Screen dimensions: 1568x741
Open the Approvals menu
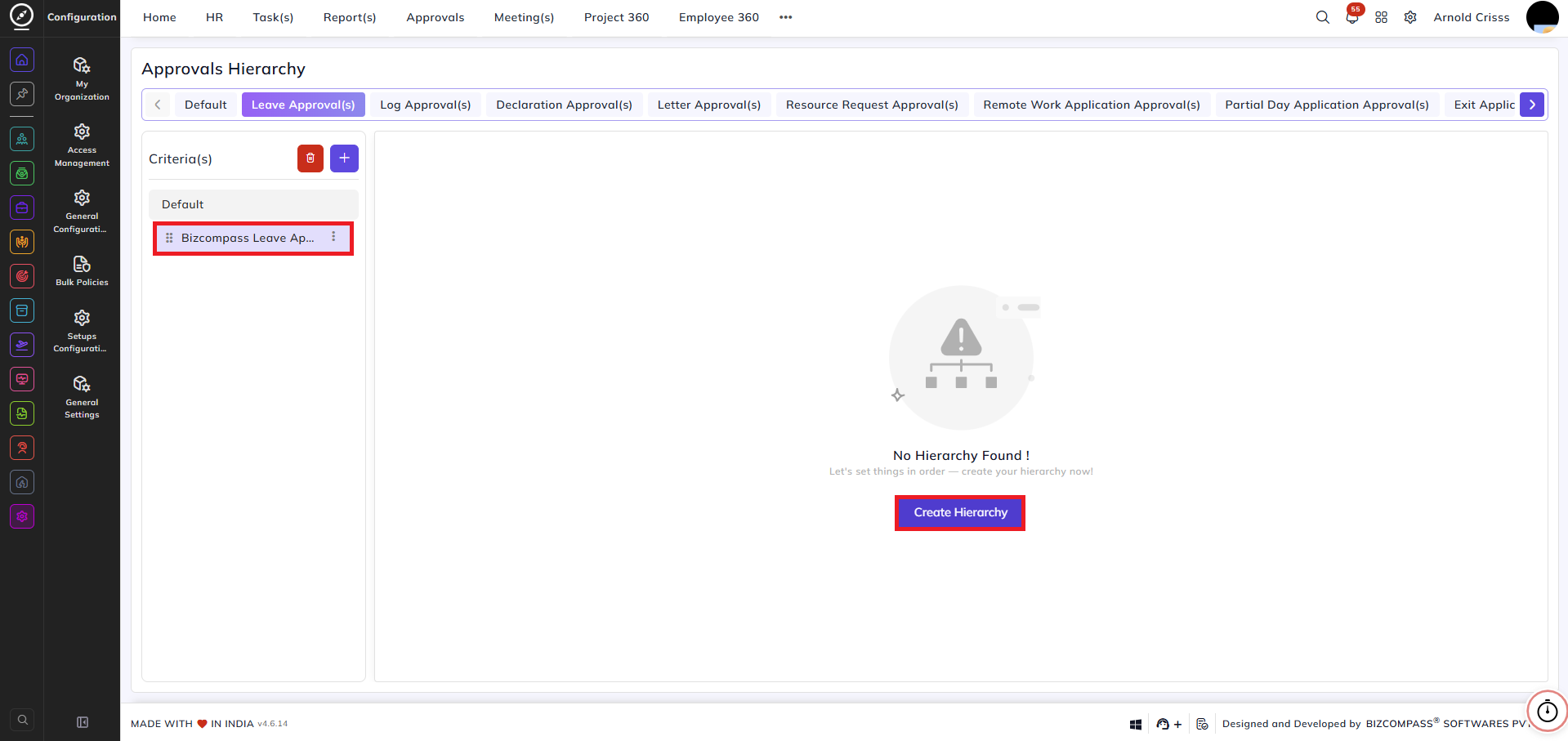point(436,17)
